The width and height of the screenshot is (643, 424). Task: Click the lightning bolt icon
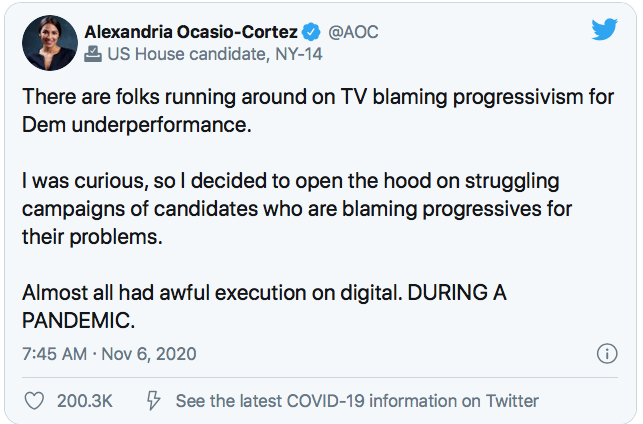[x=153, y=401]
